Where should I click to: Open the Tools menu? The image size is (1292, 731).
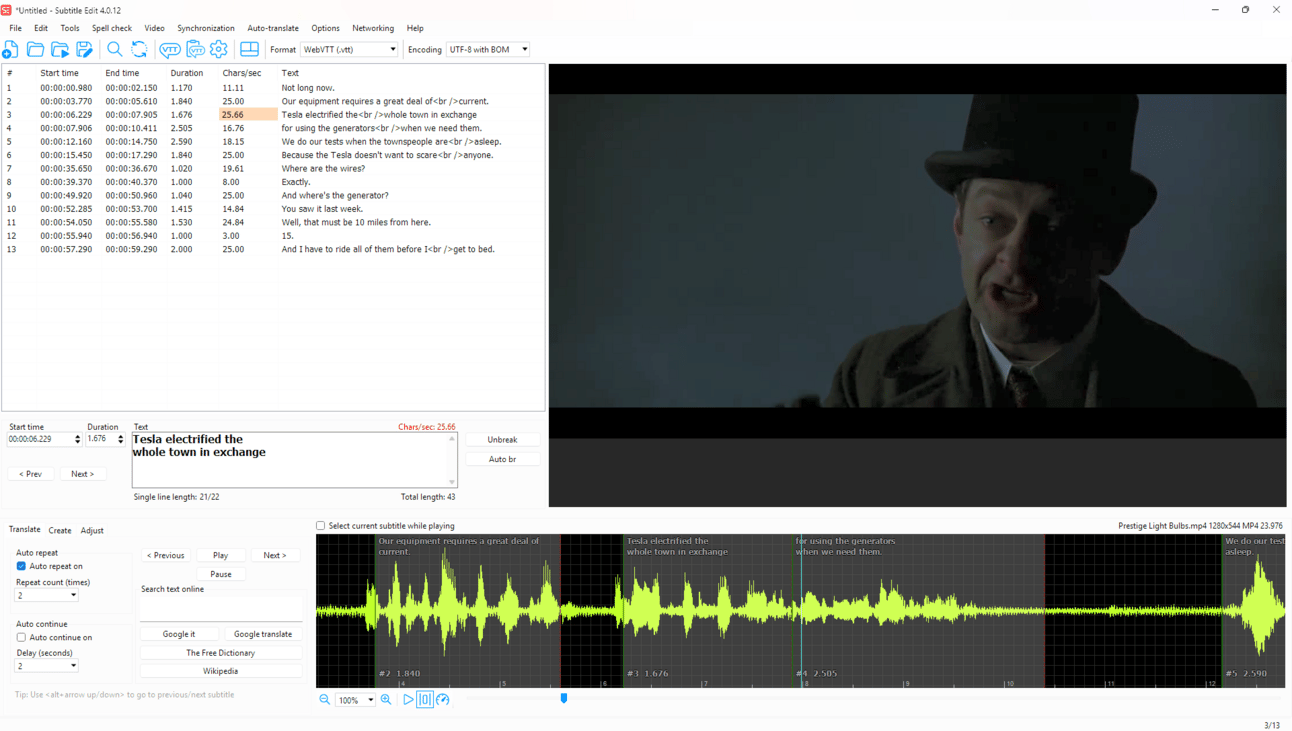point(70,28)
